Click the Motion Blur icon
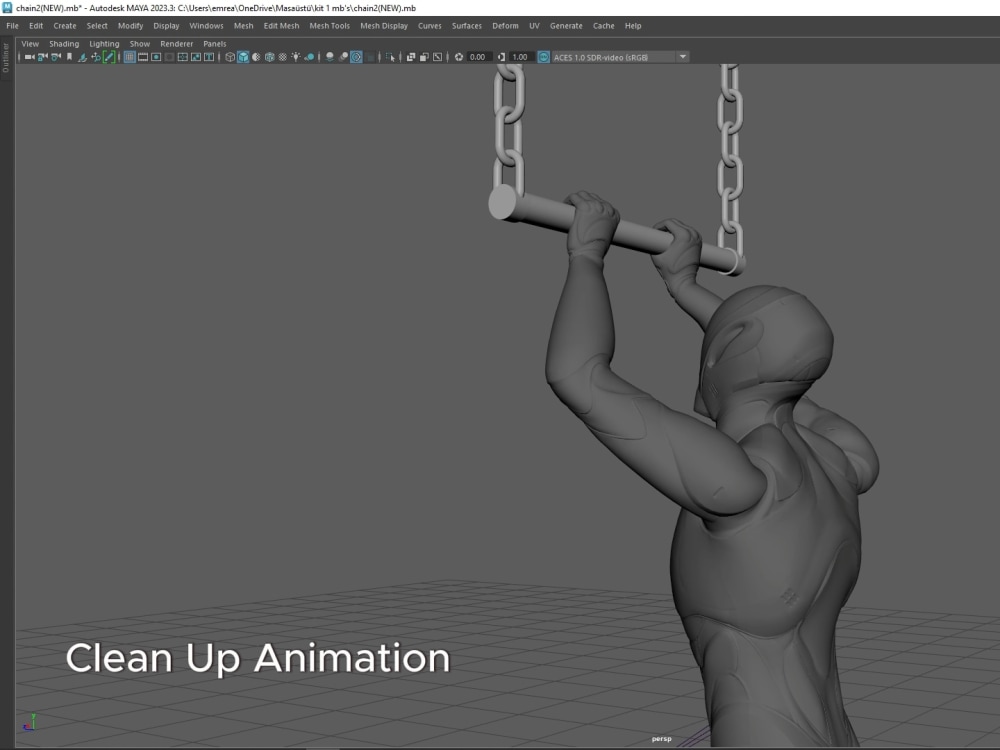 pos(343,57)
